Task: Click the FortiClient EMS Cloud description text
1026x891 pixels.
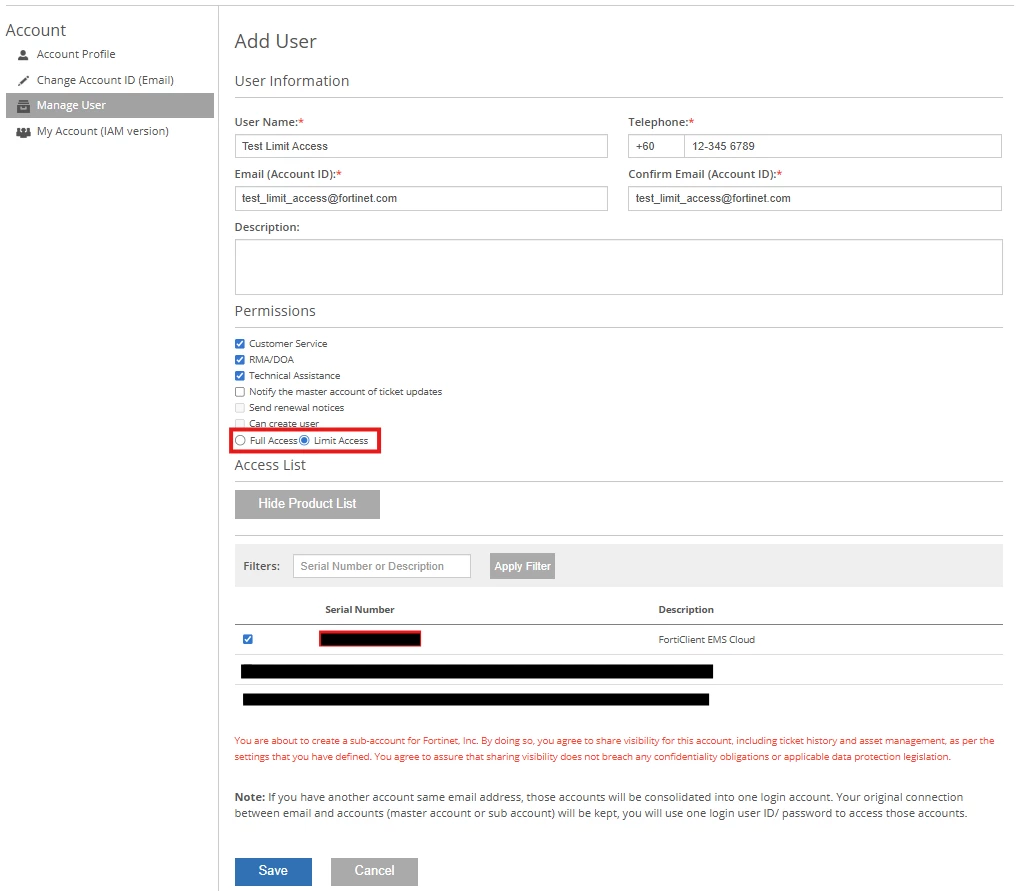Action: 707,640
